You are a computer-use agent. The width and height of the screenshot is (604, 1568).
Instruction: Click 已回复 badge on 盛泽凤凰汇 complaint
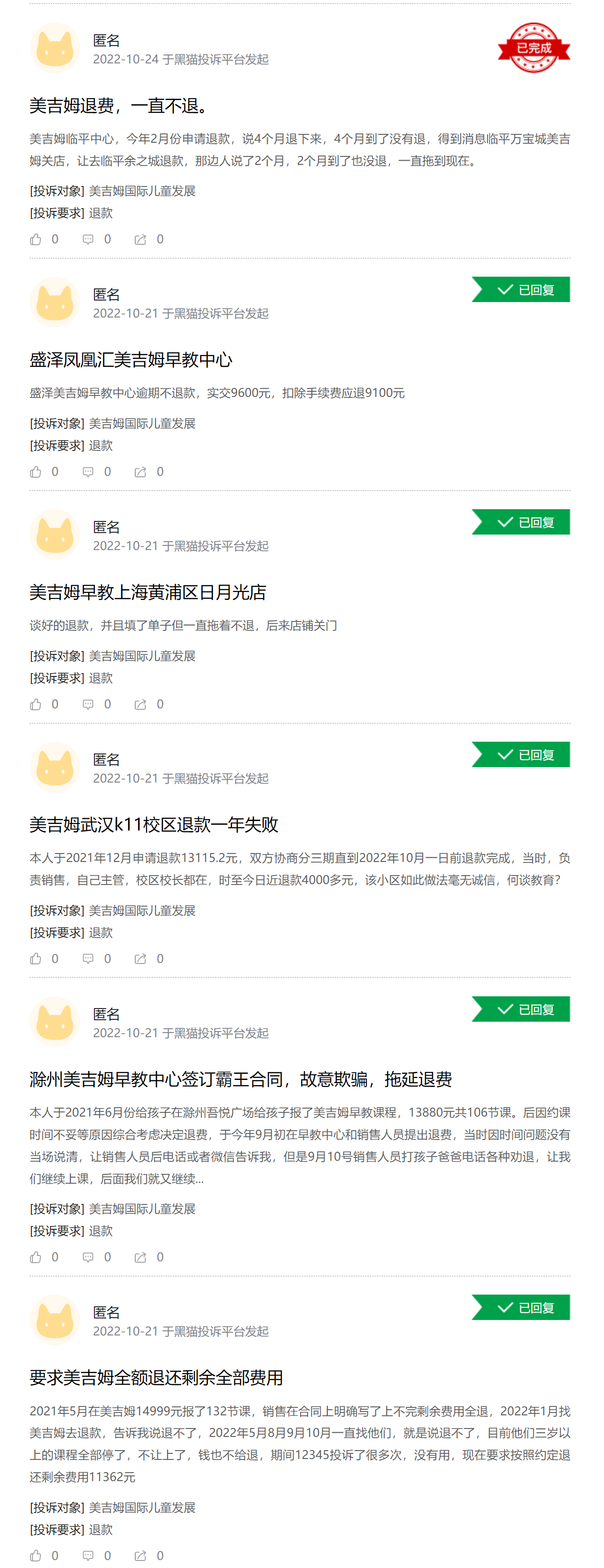pyautogui.click(x=522, y=290)
